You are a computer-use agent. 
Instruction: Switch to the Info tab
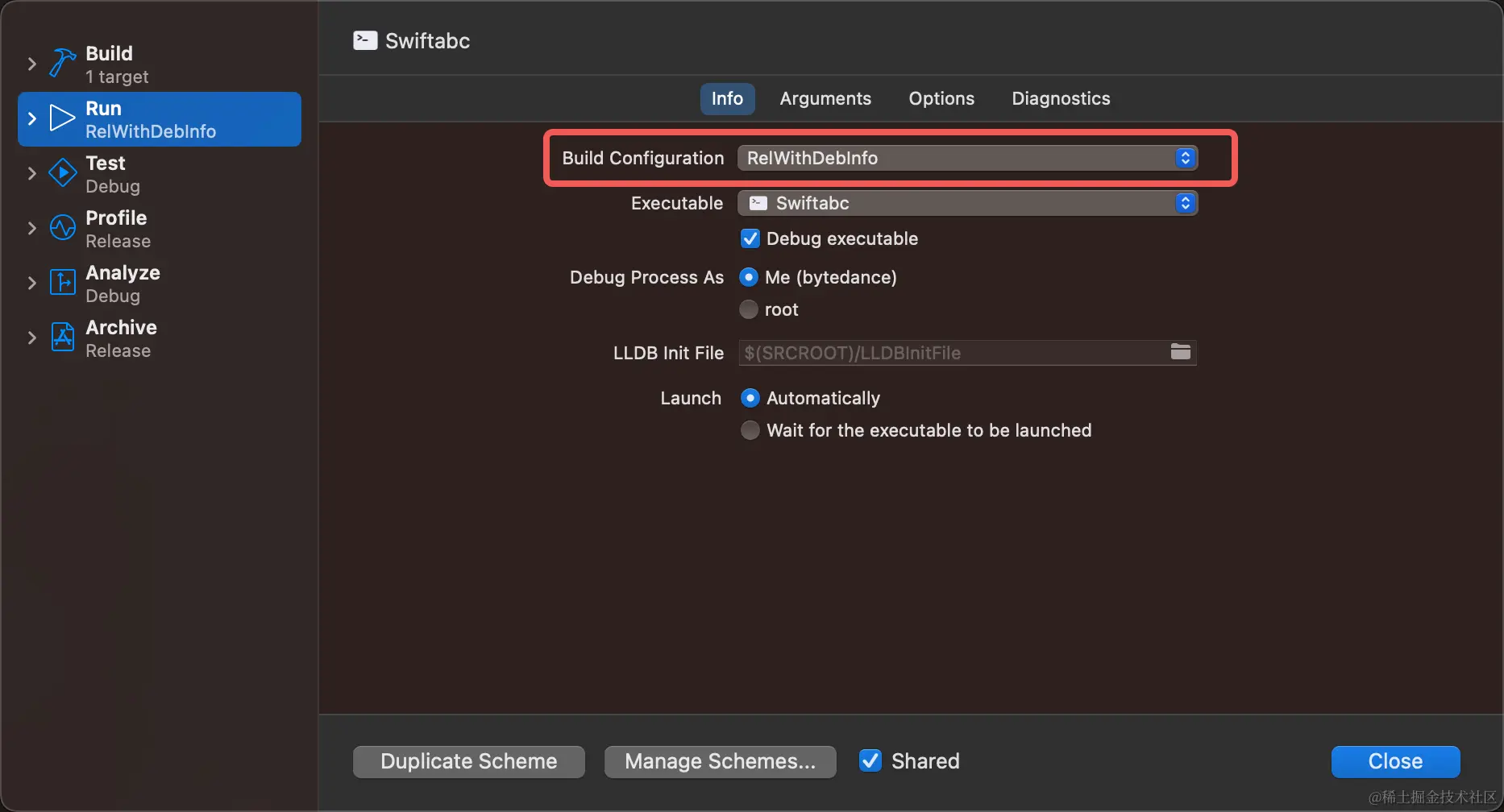coord(727,98)
